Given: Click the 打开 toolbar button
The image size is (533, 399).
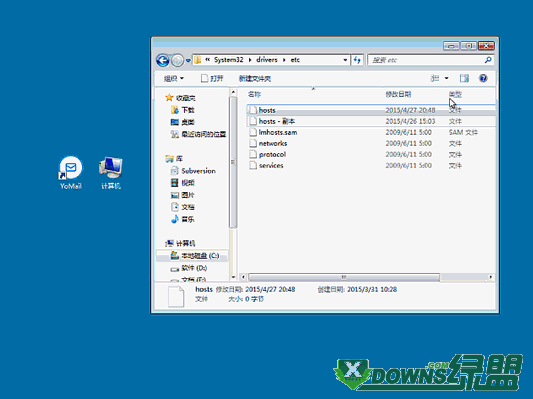Looking at the screenshot, I should (212, 79).
